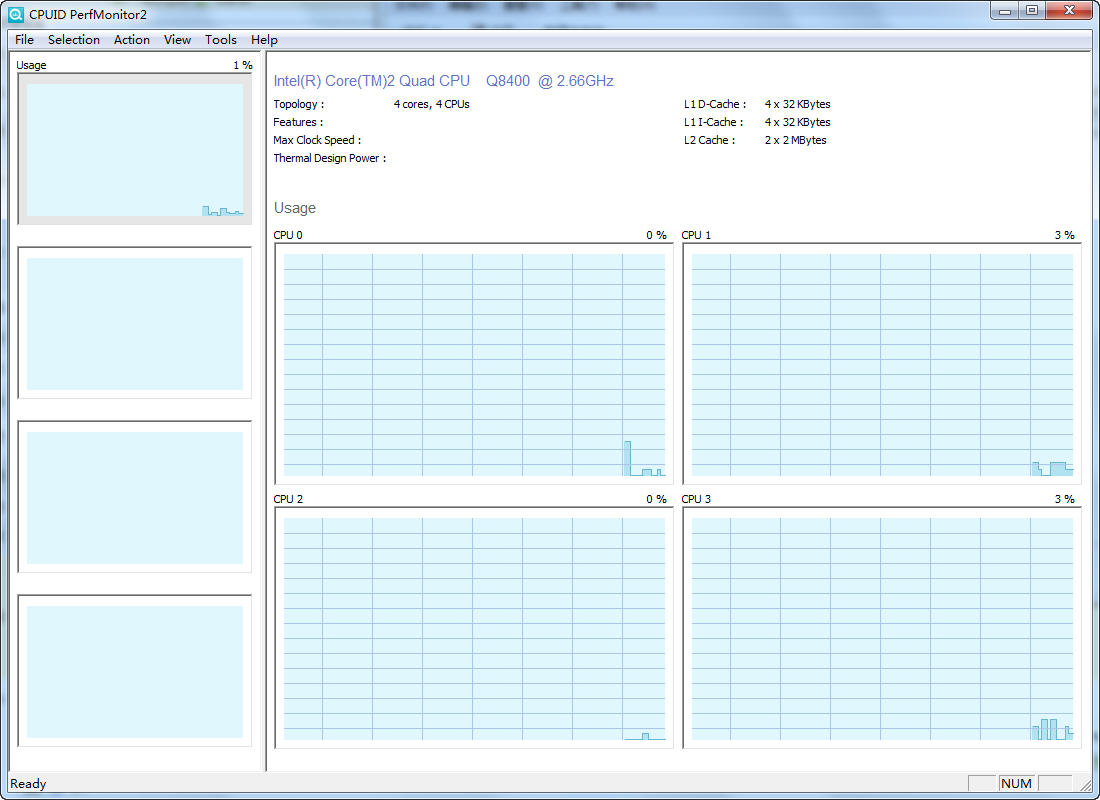Click the CPU 1 usage graph
The image size is (1100, 800).
pos(882,364)
